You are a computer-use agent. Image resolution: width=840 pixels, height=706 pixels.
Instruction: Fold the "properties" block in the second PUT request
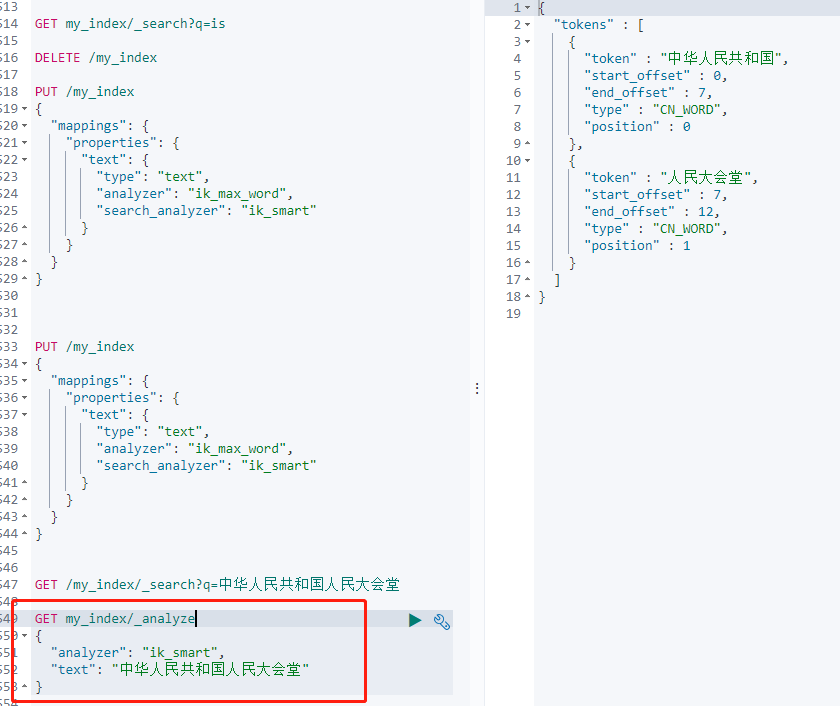(24, 398)
